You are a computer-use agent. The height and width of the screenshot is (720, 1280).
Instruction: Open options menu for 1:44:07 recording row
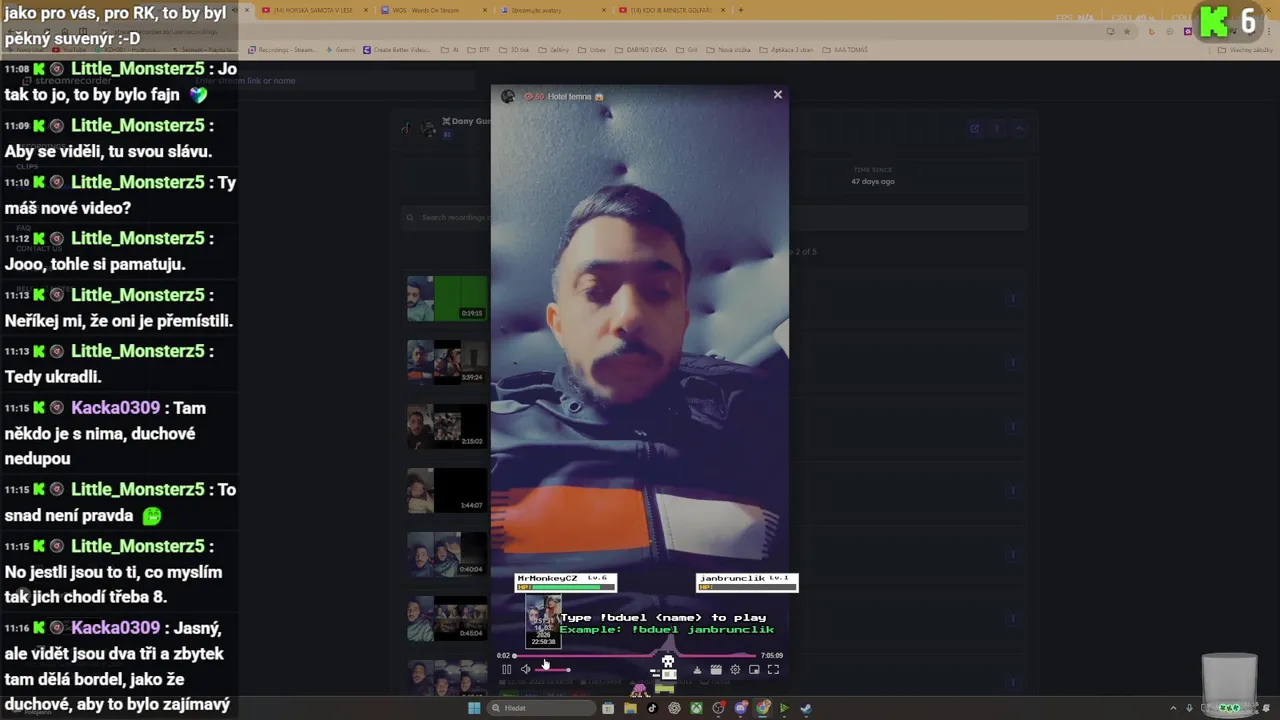[x=1012, y=490]
